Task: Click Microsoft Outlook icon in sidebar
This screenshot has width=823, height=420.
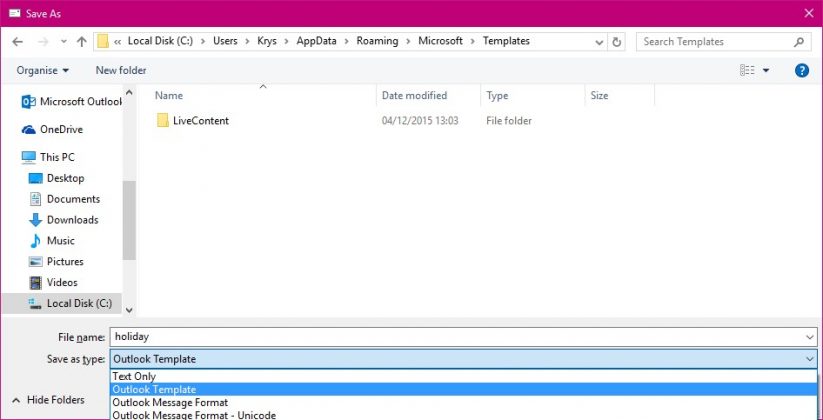Action: [28, 101]
